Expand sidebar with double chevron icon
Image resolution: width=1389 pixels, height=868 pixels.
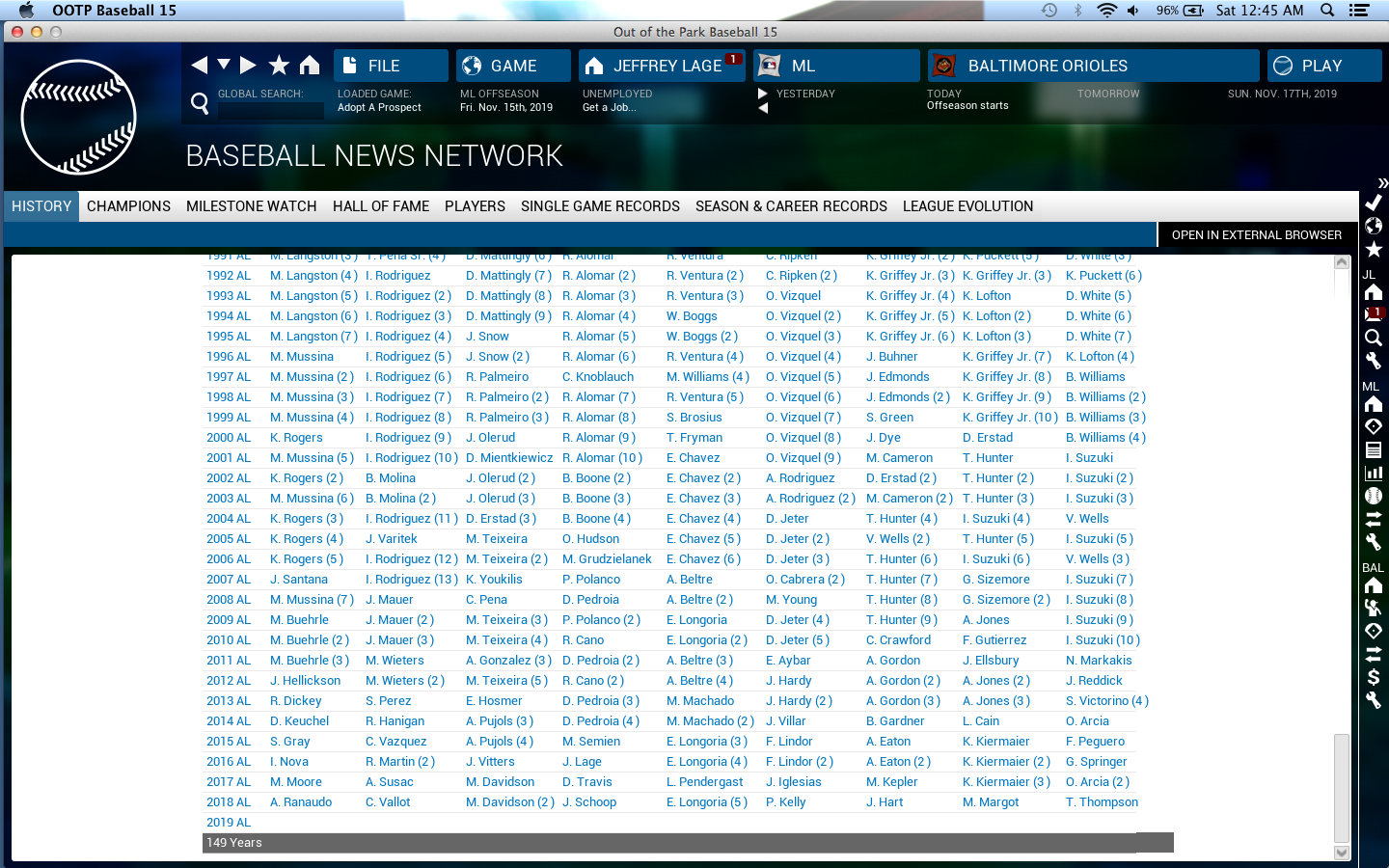point(1382,182)
